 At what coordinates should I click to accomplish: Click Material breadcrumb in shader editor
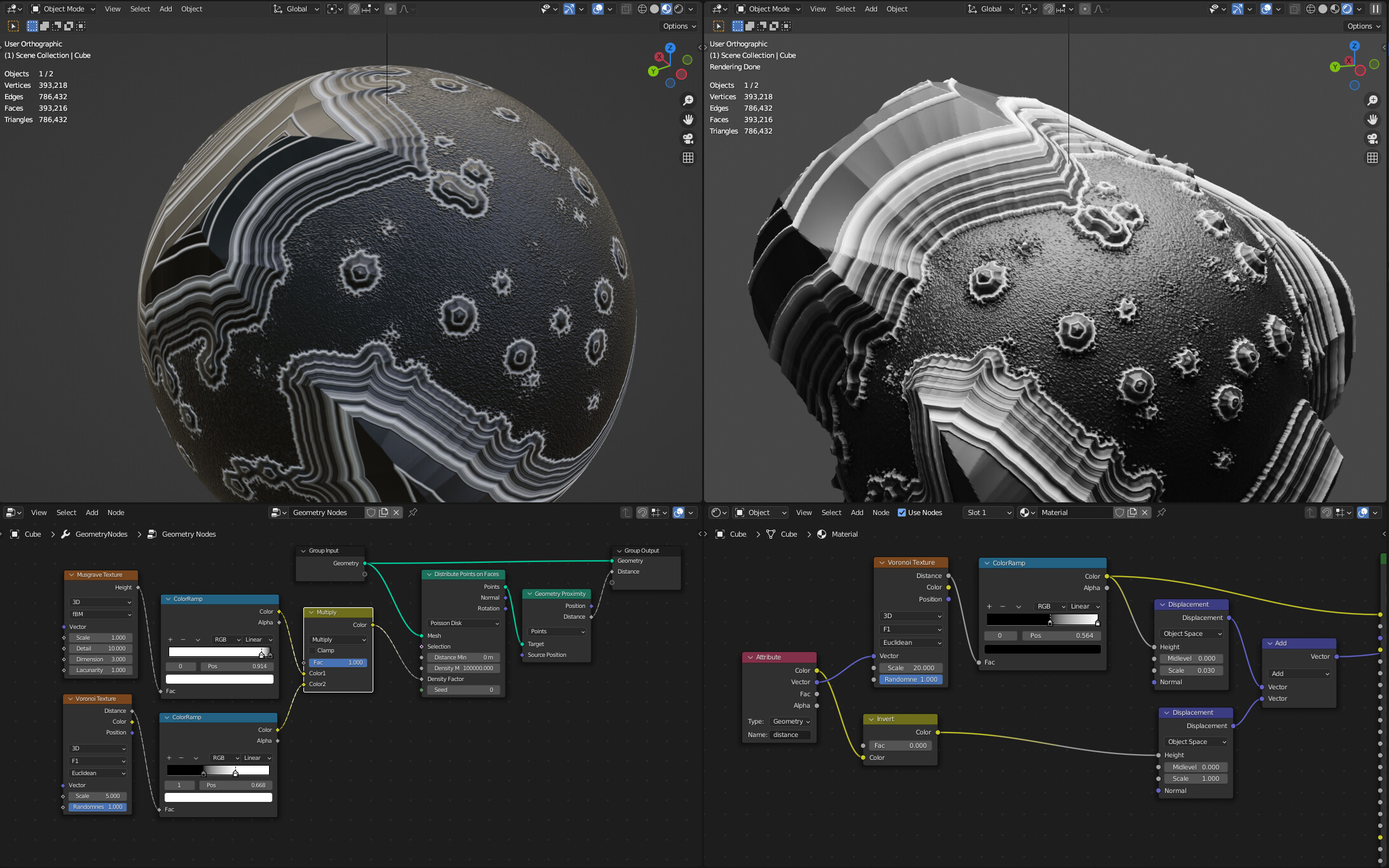pos(845,534)
